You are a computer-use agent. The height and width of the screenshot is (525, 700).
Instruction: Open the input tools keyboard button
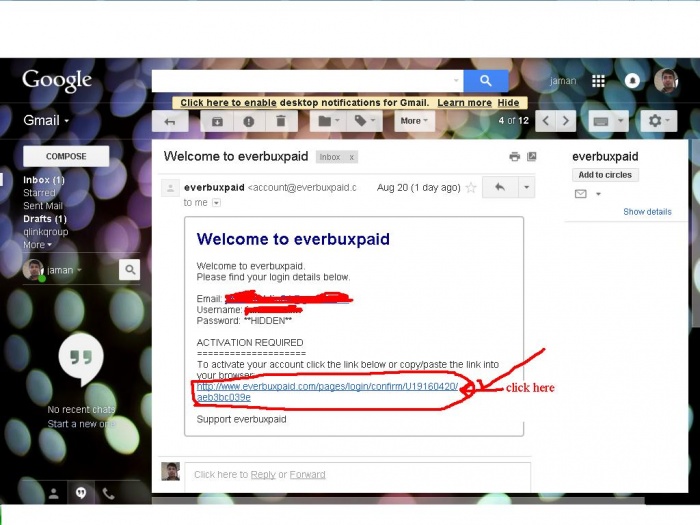pos(601,121)
